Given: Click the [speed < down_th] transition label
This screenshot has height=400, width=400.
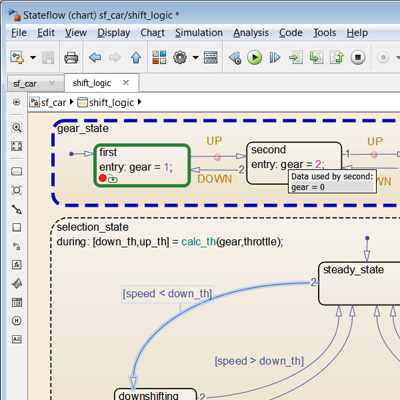Looking at the screenshot, I should coord(167,294).
